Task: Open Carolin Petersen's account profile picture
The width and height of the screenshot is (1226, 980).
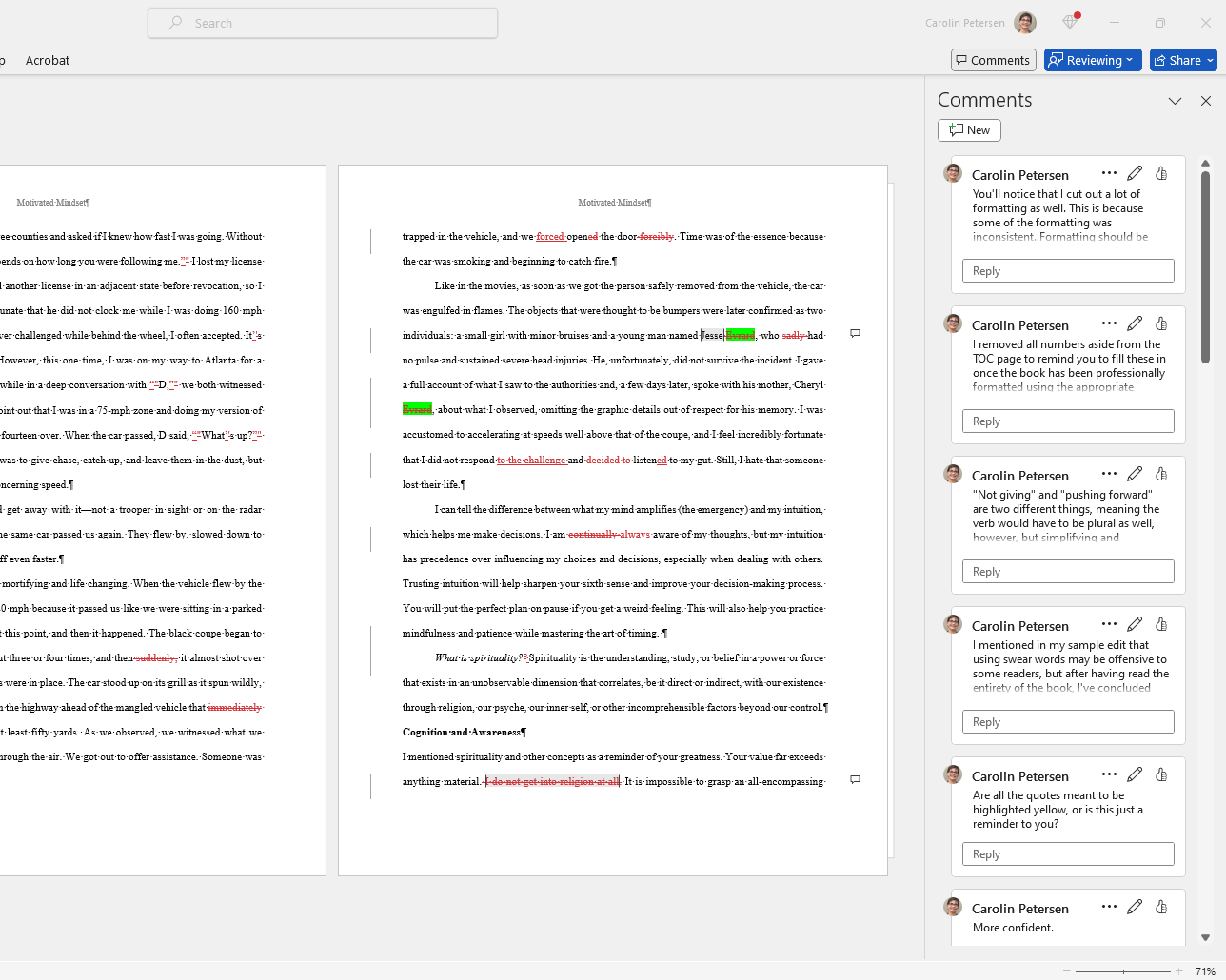Action: point(1025,23)
